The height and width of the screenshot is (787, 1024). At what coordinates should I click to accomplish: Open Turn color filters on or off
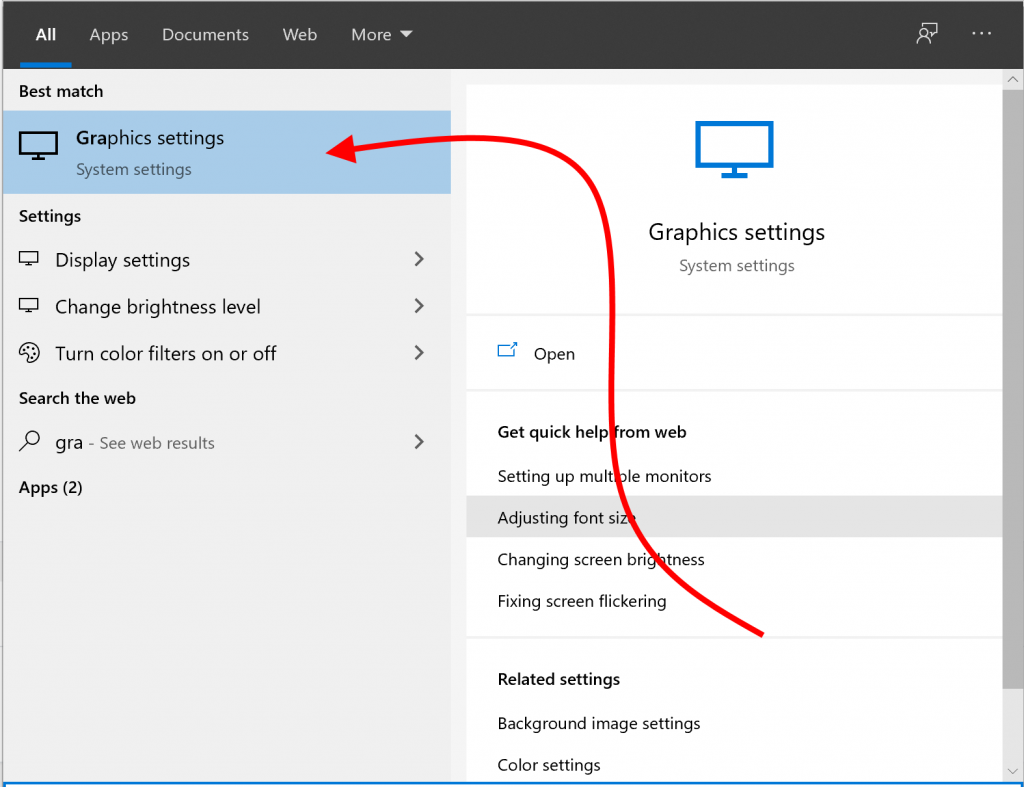pyautogui.click(x=227, y=353)
